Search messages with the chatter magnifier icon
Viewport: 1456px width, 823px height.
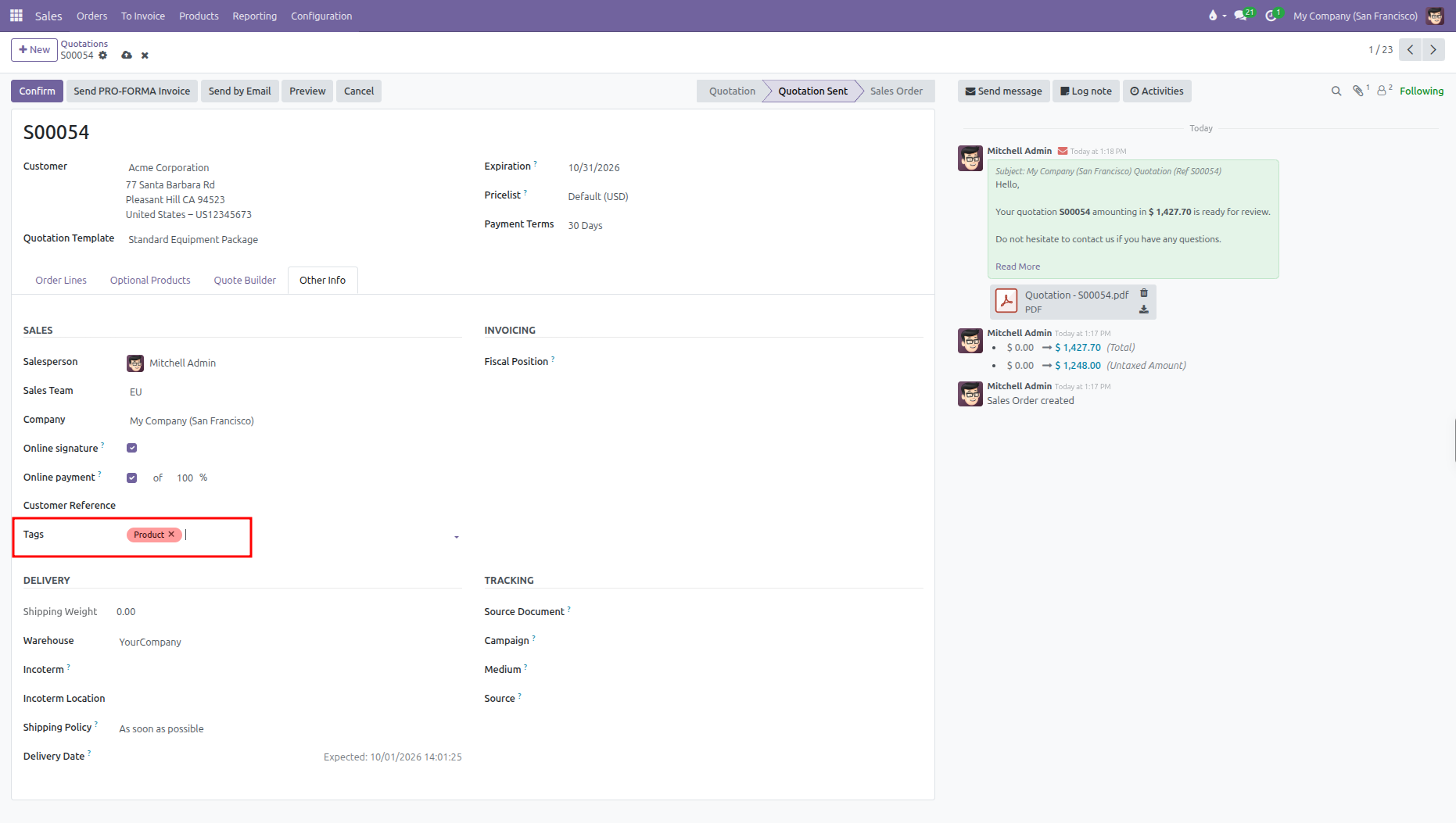1336,91
